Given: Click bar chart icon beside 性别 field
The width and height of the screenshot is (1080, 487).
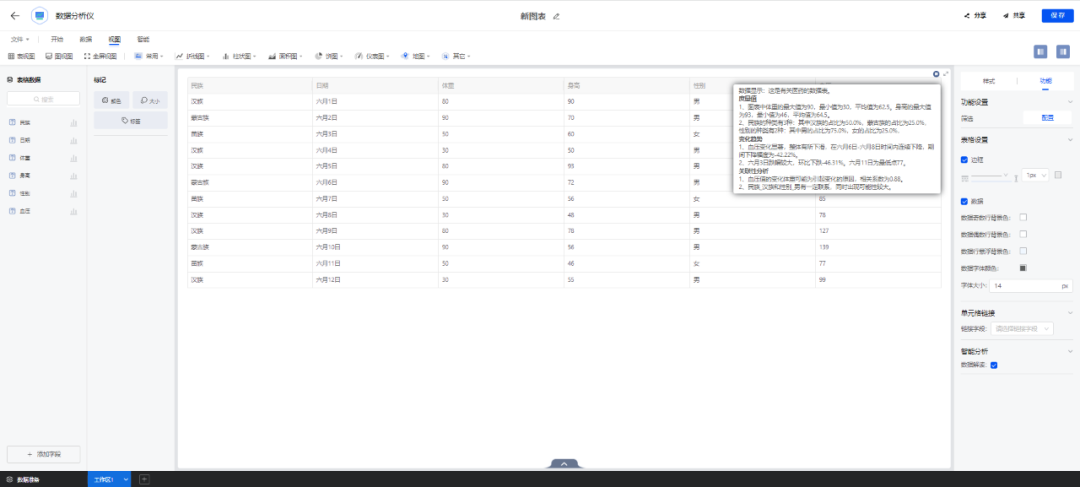Looking at the screenshot, I should [73, 194].
